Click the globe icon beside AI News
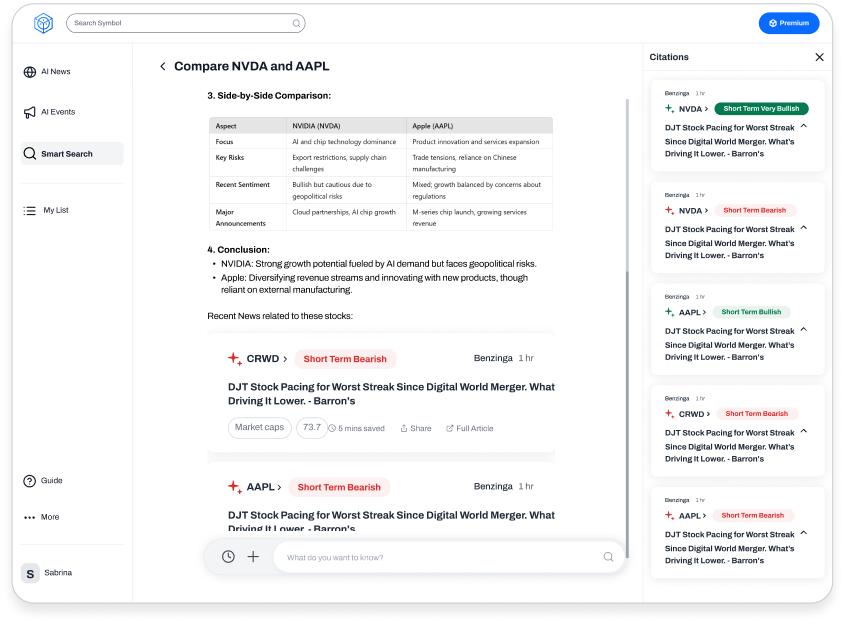The width and height of the screenshot is (845, 624). point(30,72)
